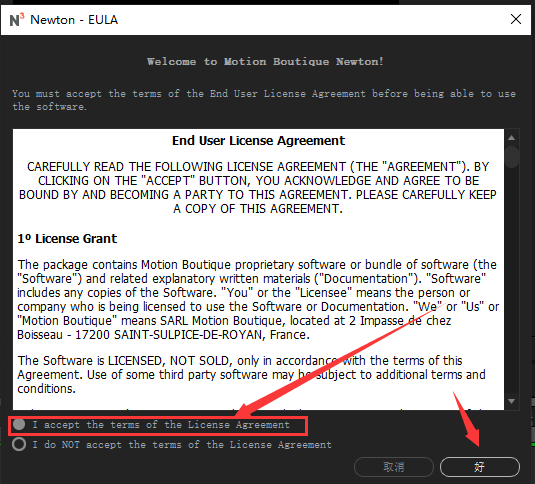Viewport: 535px width, 484px height.
Task: Close the Newton EULA dialog
Action: pos(516,19)
